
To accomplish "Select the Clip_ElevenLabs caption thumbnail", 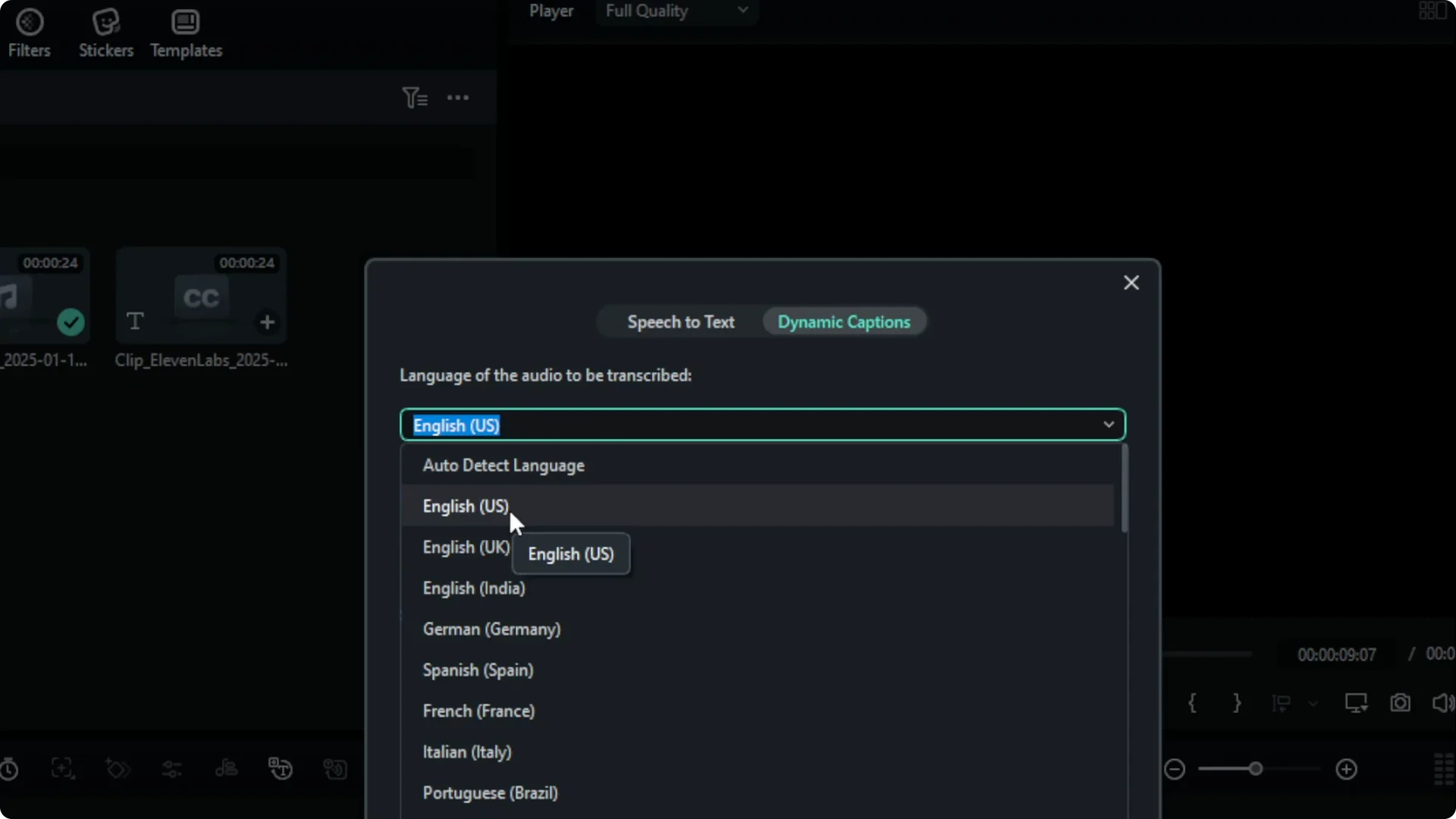I will tap(201, 296).
